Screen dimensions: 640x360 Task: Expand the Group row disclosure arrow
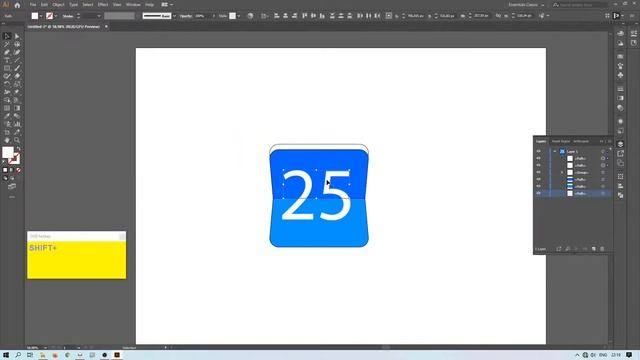point(562,172)
